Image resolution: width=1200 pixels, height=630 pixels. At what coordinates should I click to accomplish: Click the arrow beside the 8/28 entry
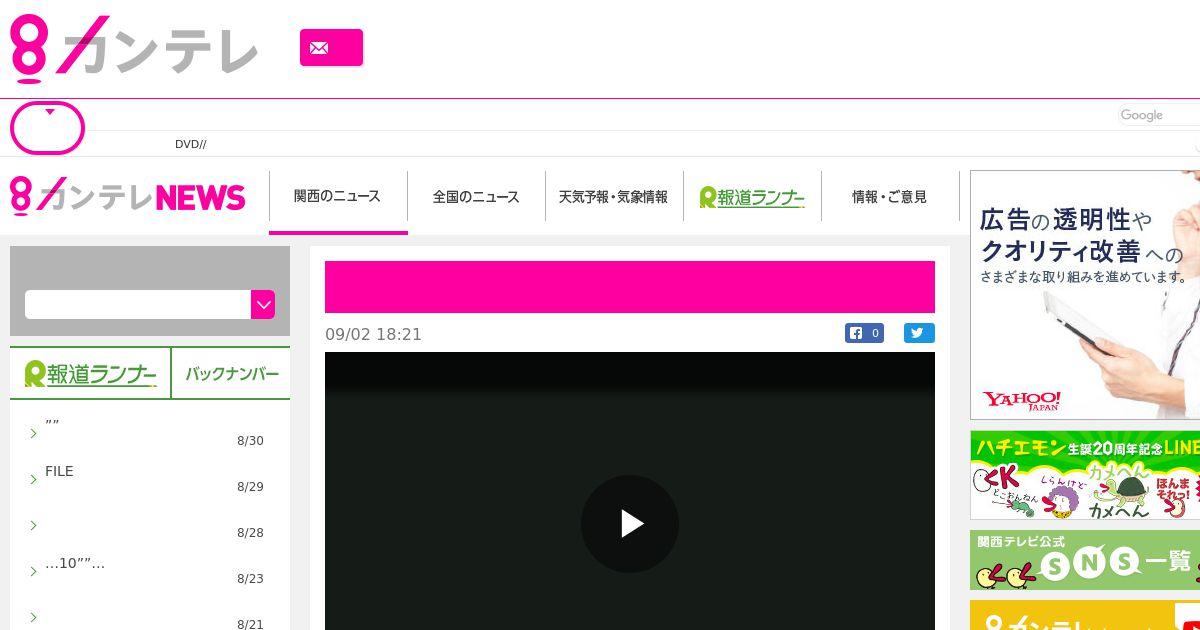pos(33,525)
